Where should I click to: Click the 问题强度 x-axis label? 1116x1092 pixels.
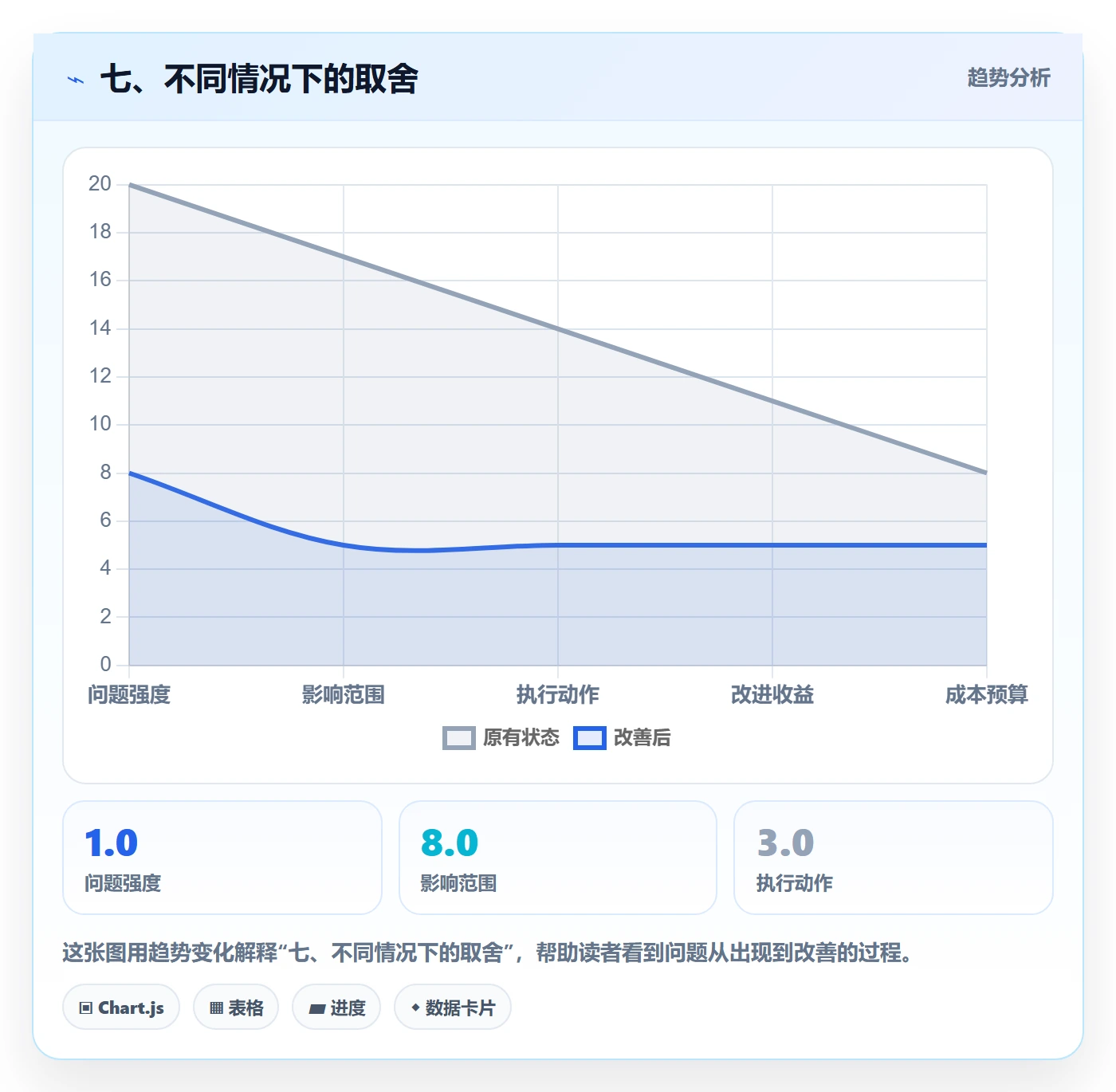click(x=129, y=695)
